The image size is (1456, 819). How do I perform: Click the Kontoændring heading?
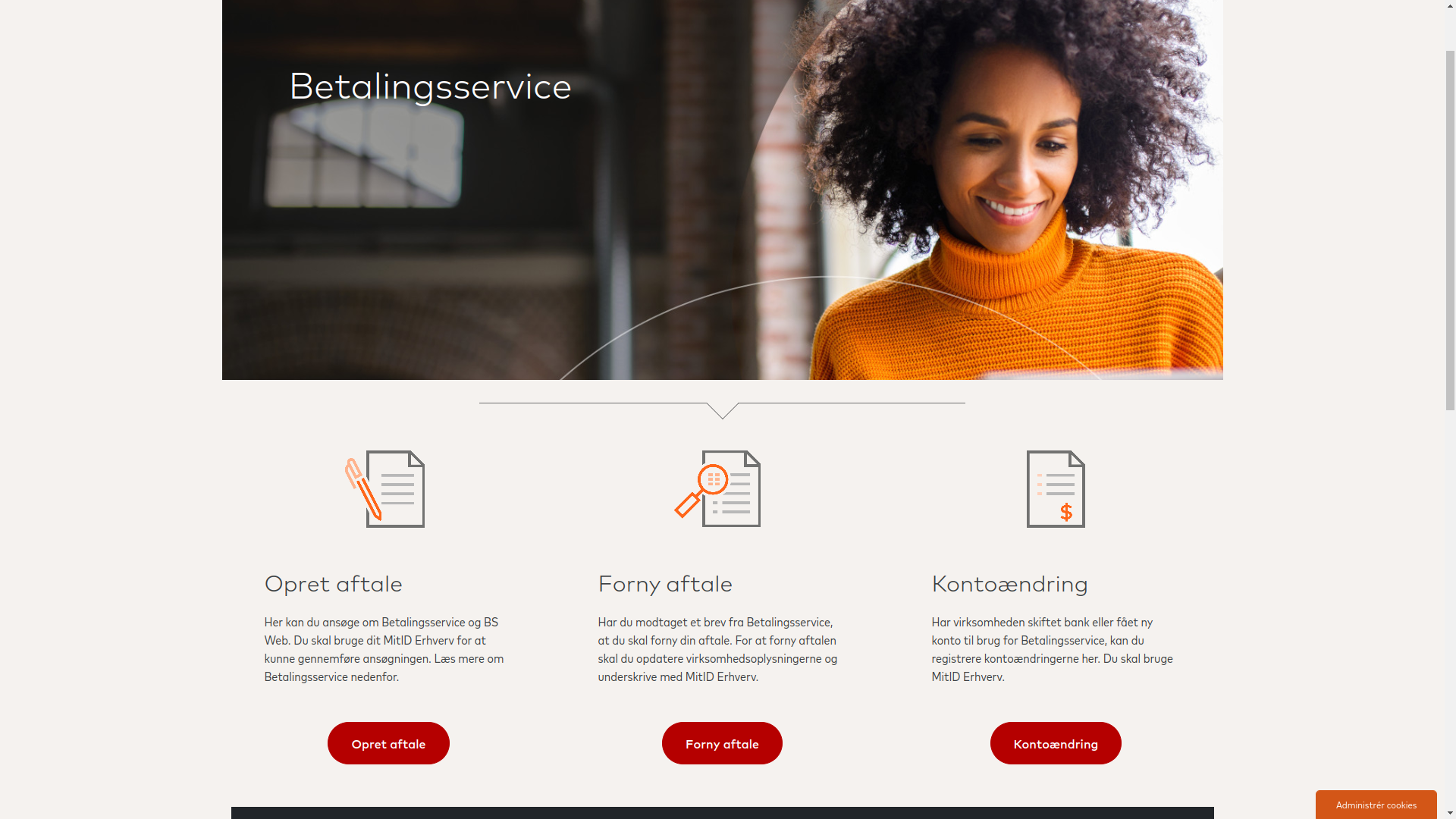[1009, 583]
